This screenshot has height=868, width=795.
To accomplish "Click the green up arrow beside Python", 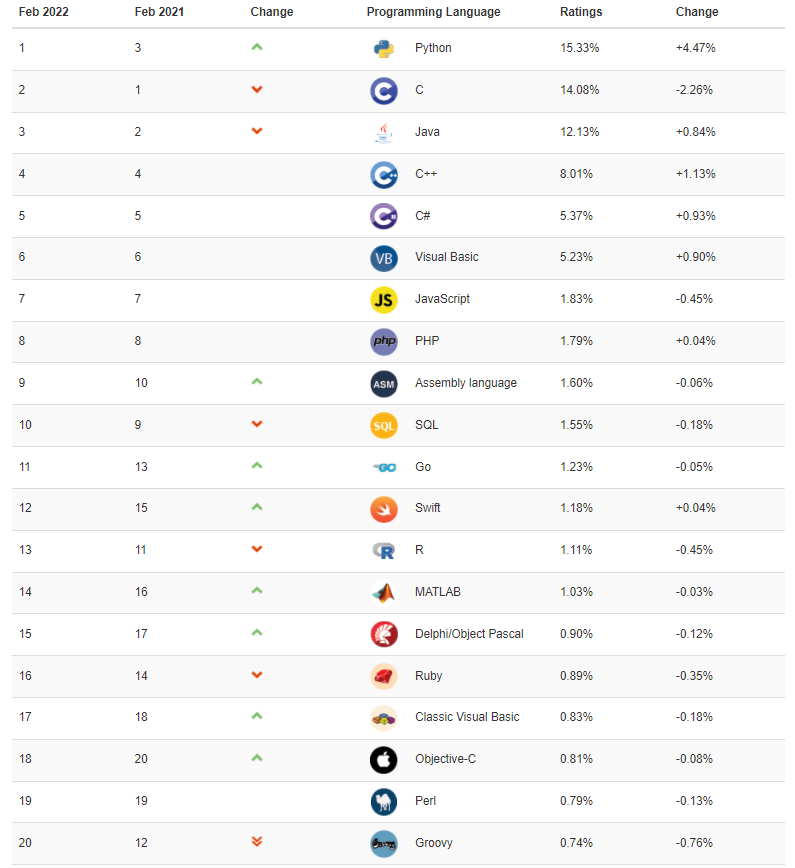I will pyautogui.click(x=257, y=47).
